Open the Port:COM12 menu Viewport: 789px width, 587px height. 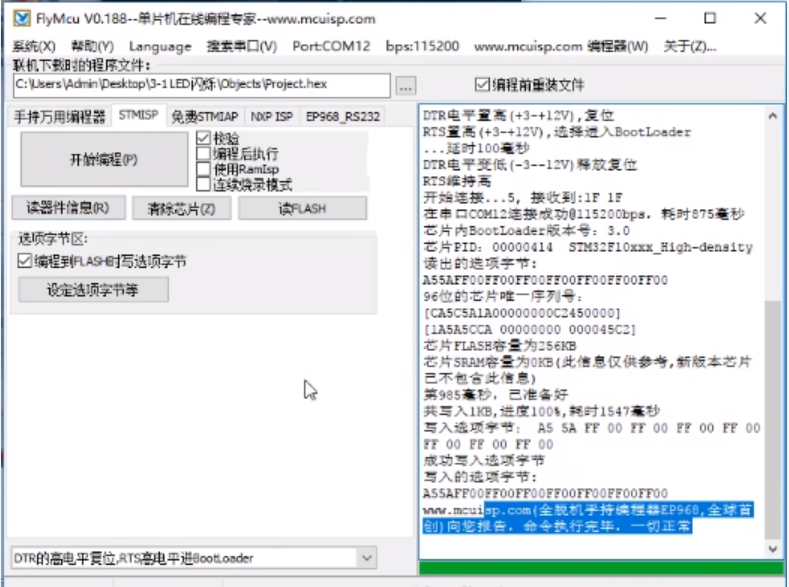point(331,46)
